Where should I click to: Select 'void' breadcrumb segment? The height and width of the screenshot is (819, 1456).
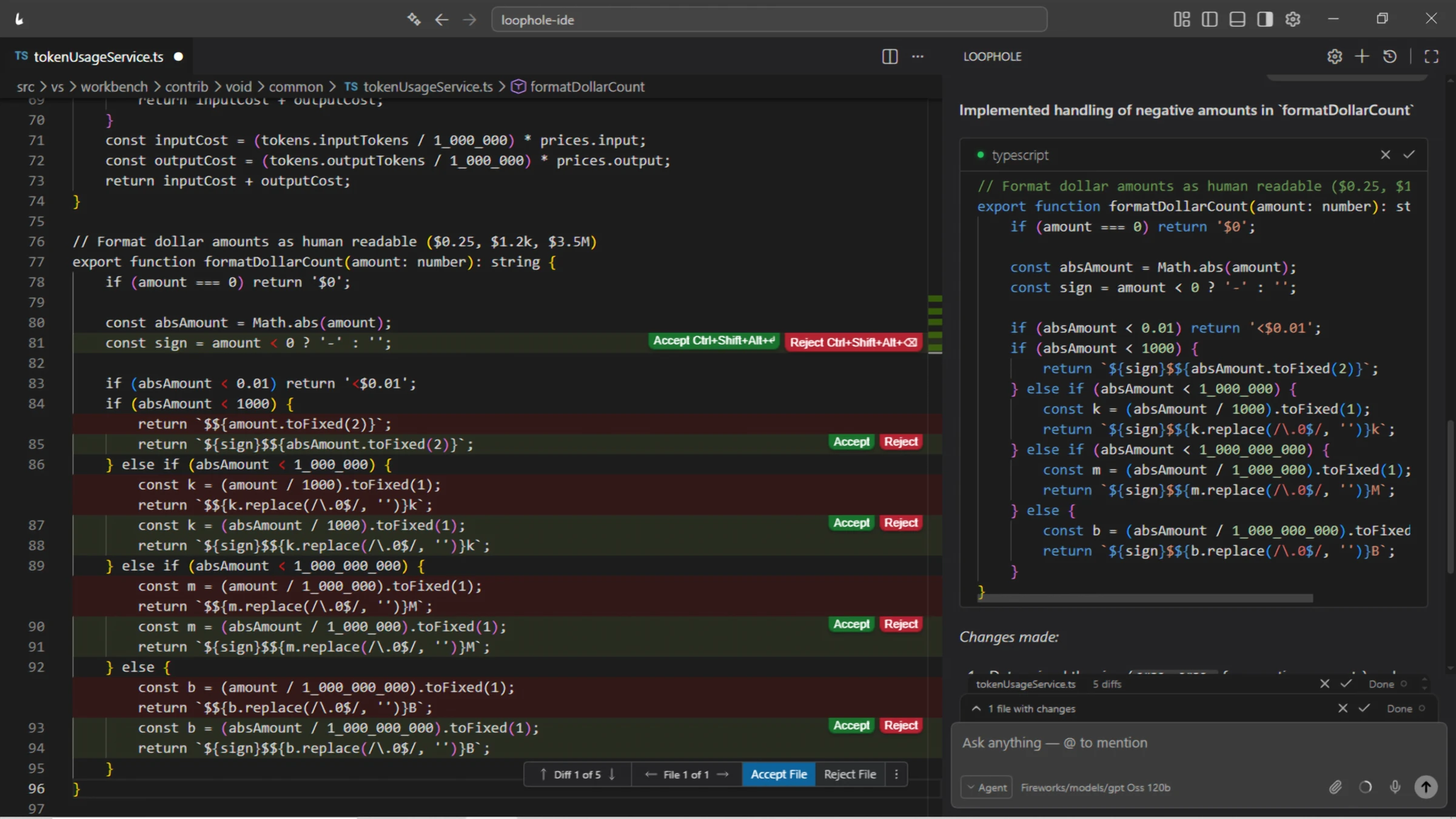238,87
